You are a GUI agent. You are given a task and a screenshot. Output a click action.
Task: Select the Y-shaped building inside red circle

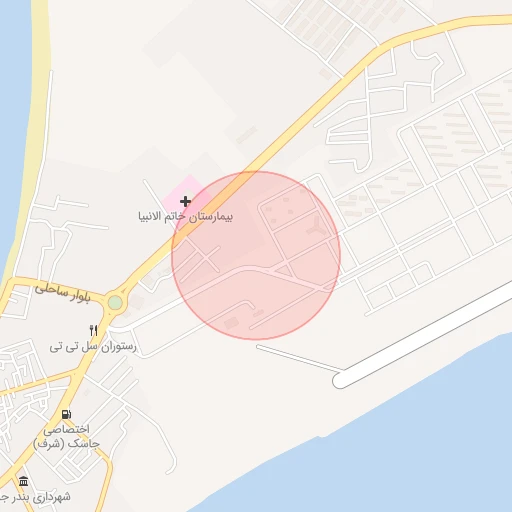317,227
